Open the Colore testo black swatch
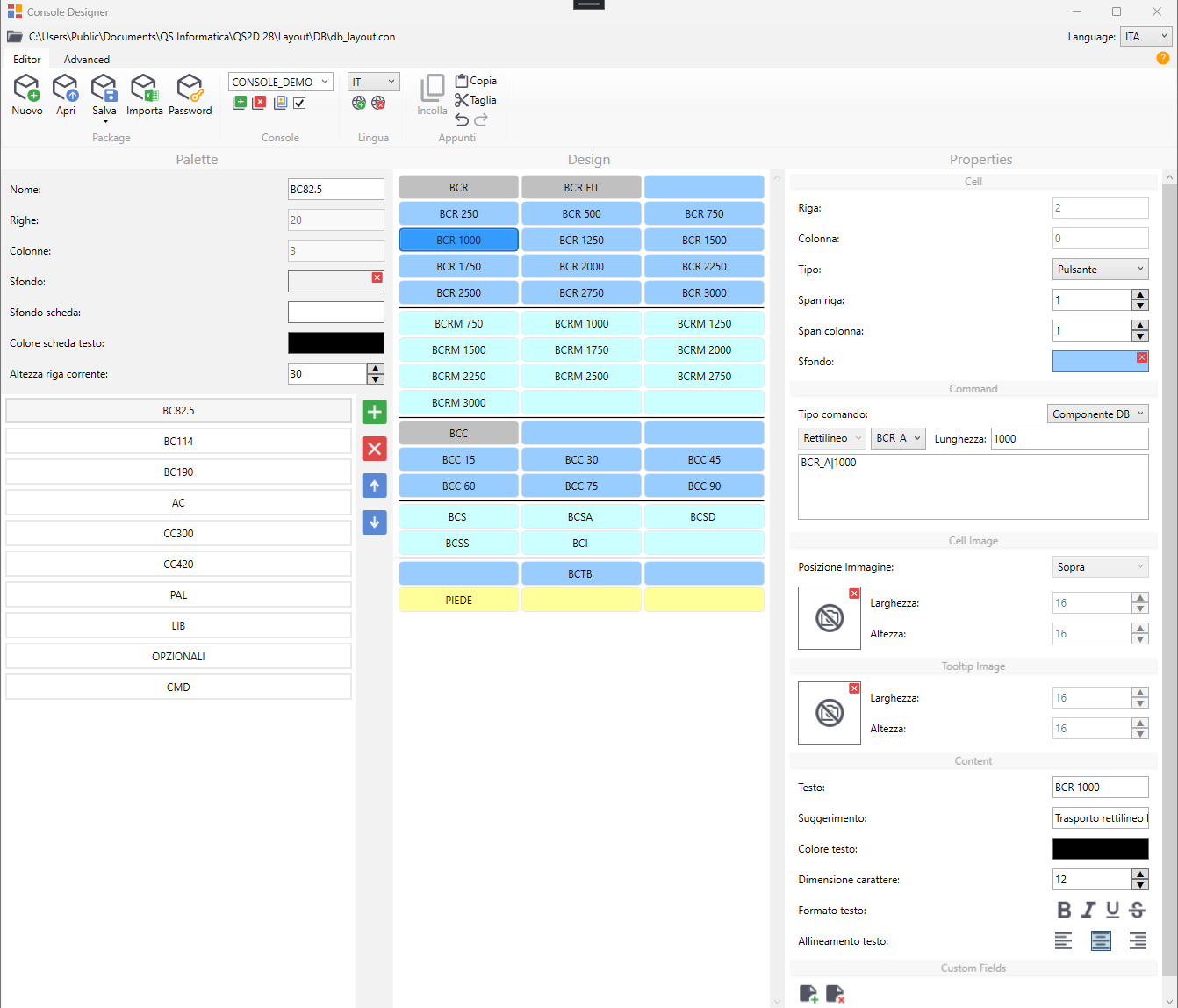Screen dimensions: 1178x1008 click(1100, 848)
